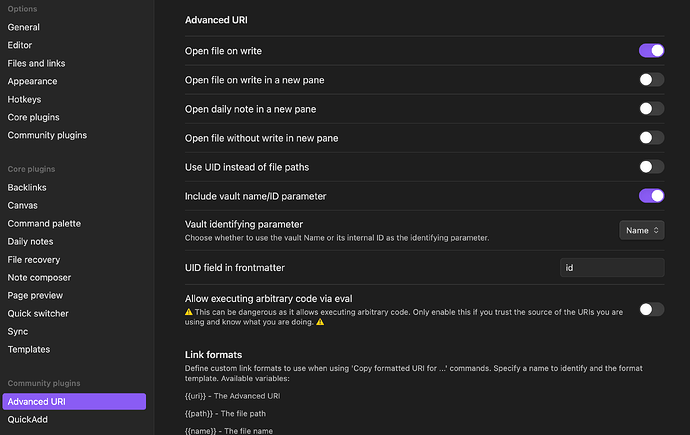
Task: Open Files and links settings
Action: point(36,63)
